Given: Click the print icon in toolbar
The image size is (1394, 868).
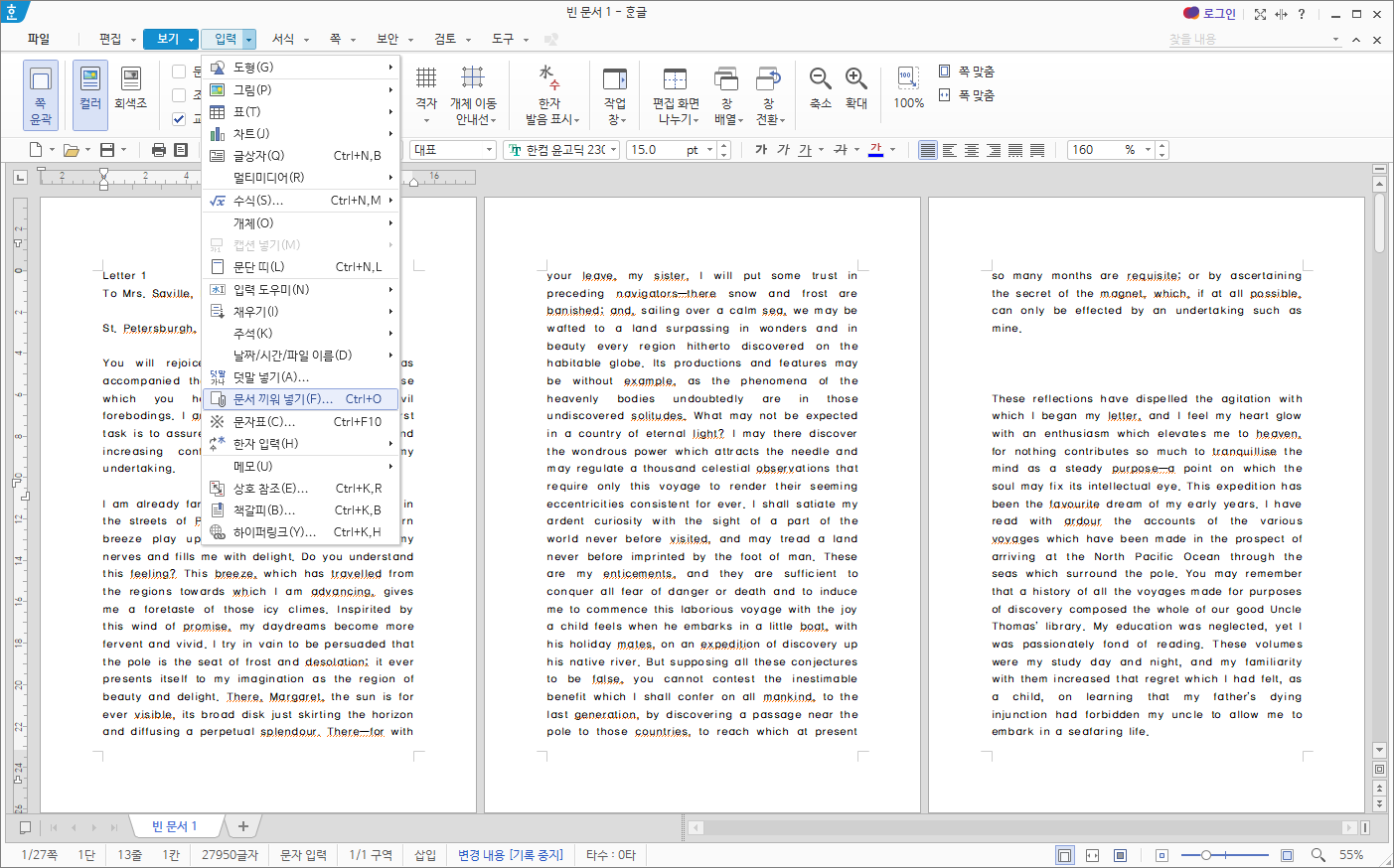Looking at the screenshot, I should (x=159, y=150).
